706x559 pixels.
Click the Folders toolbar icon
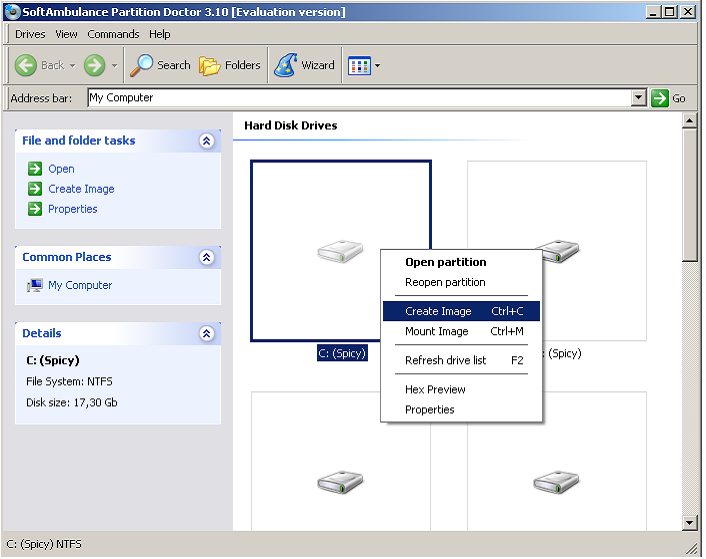pos(209,66)
